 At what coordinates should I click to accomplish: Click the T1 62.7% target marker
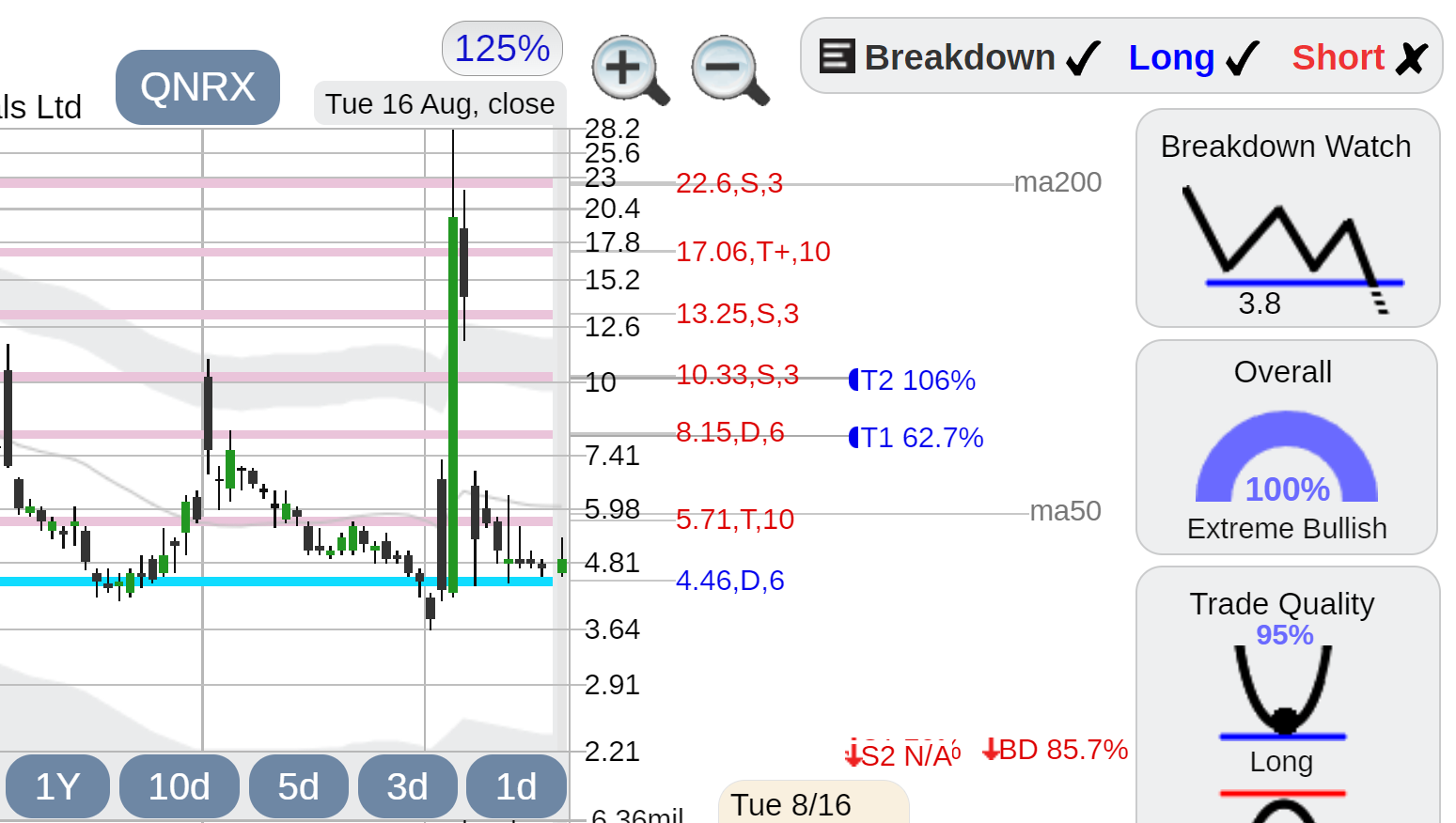coord(916,438)
